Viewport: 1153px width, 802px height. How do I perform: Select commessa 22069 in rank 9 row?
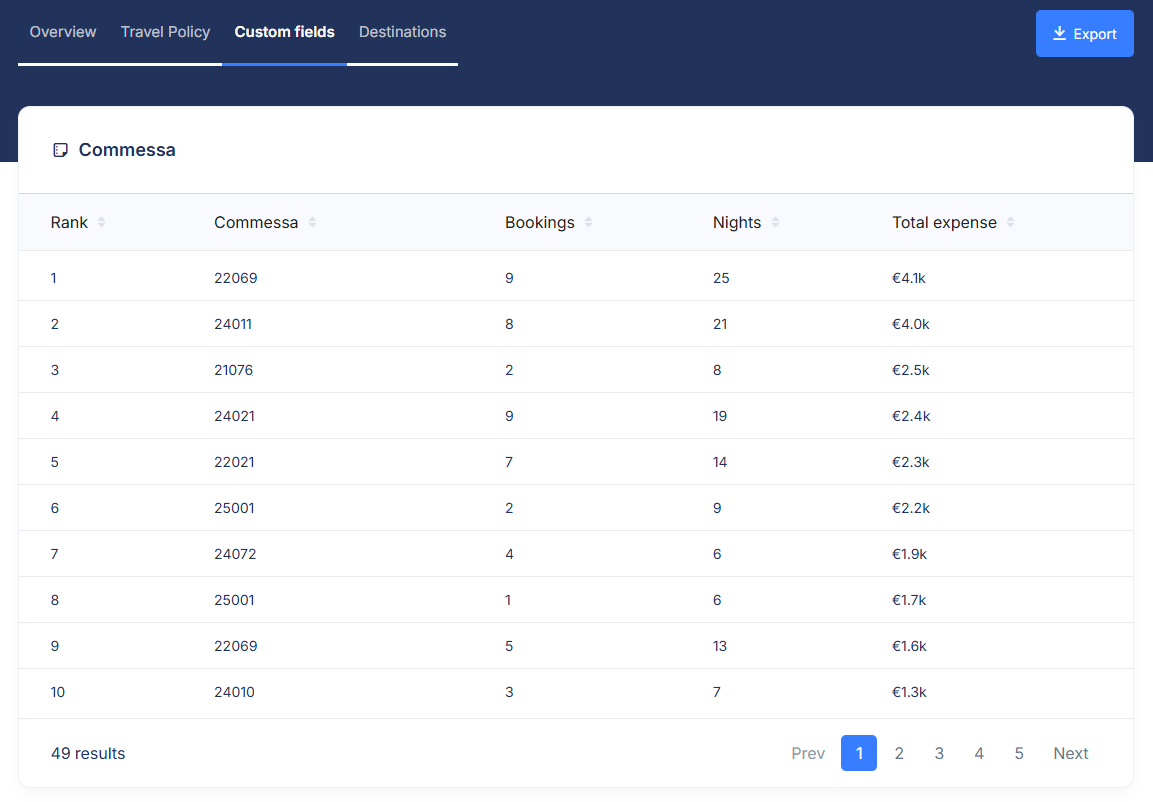coord(236,646)
